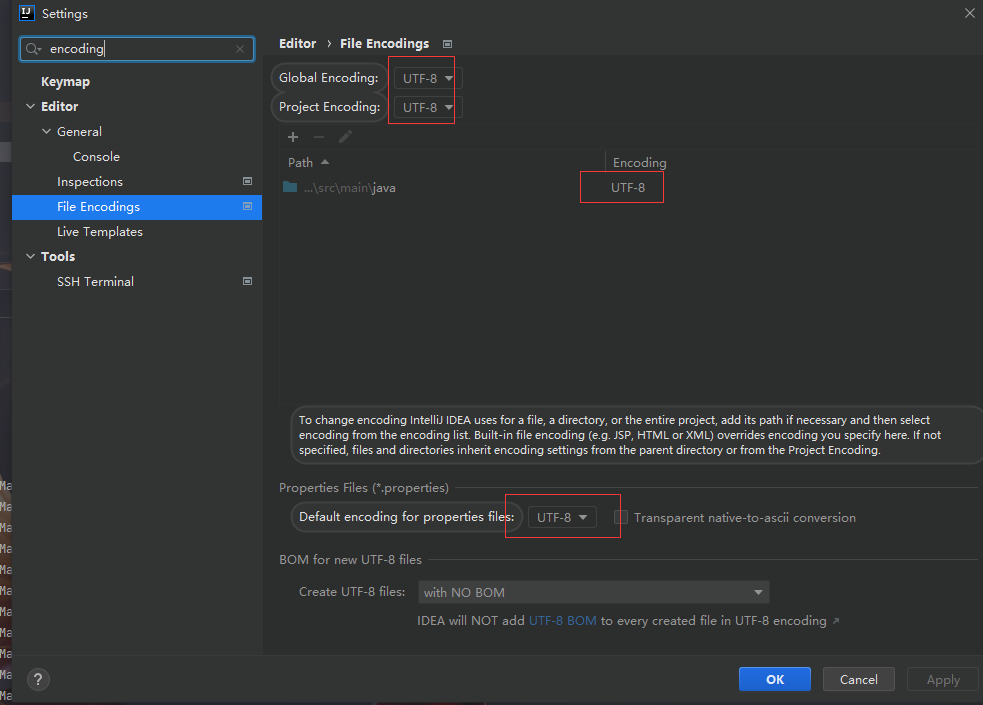Open the UTF-8 BOM link
Image resolution: width=983 pixels, height=705 pixels.
pyautogui.click(x=562, y=621)
